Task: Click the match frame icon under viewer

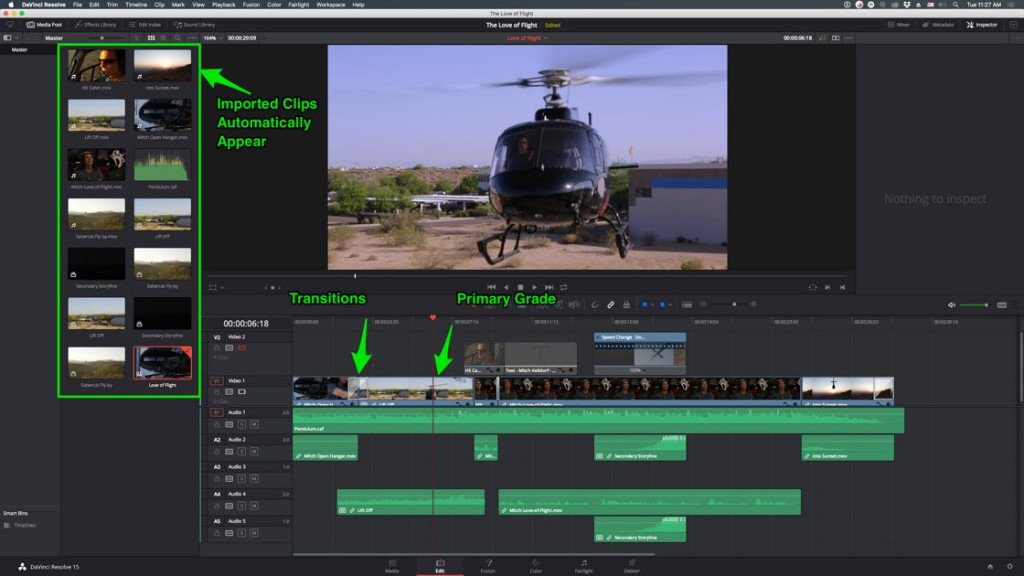Action: (812, 287)
